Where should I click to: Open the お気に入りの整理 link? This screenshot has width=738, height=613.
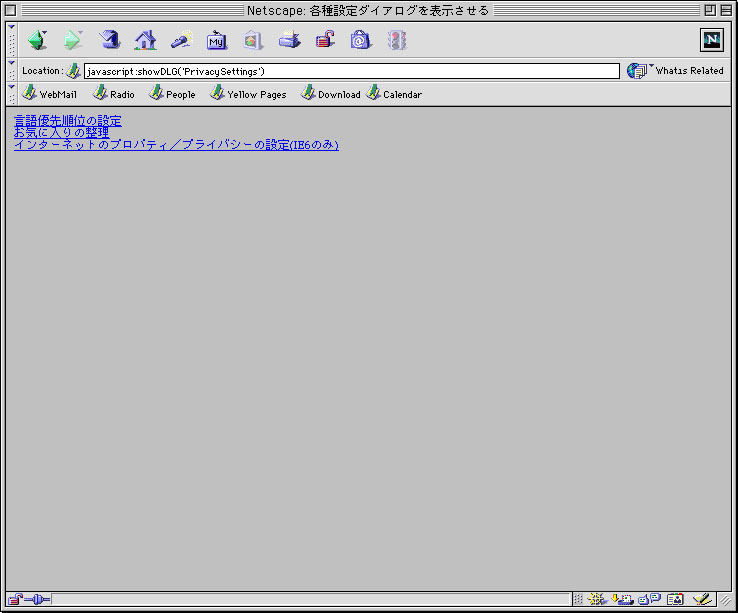(62, 133)
